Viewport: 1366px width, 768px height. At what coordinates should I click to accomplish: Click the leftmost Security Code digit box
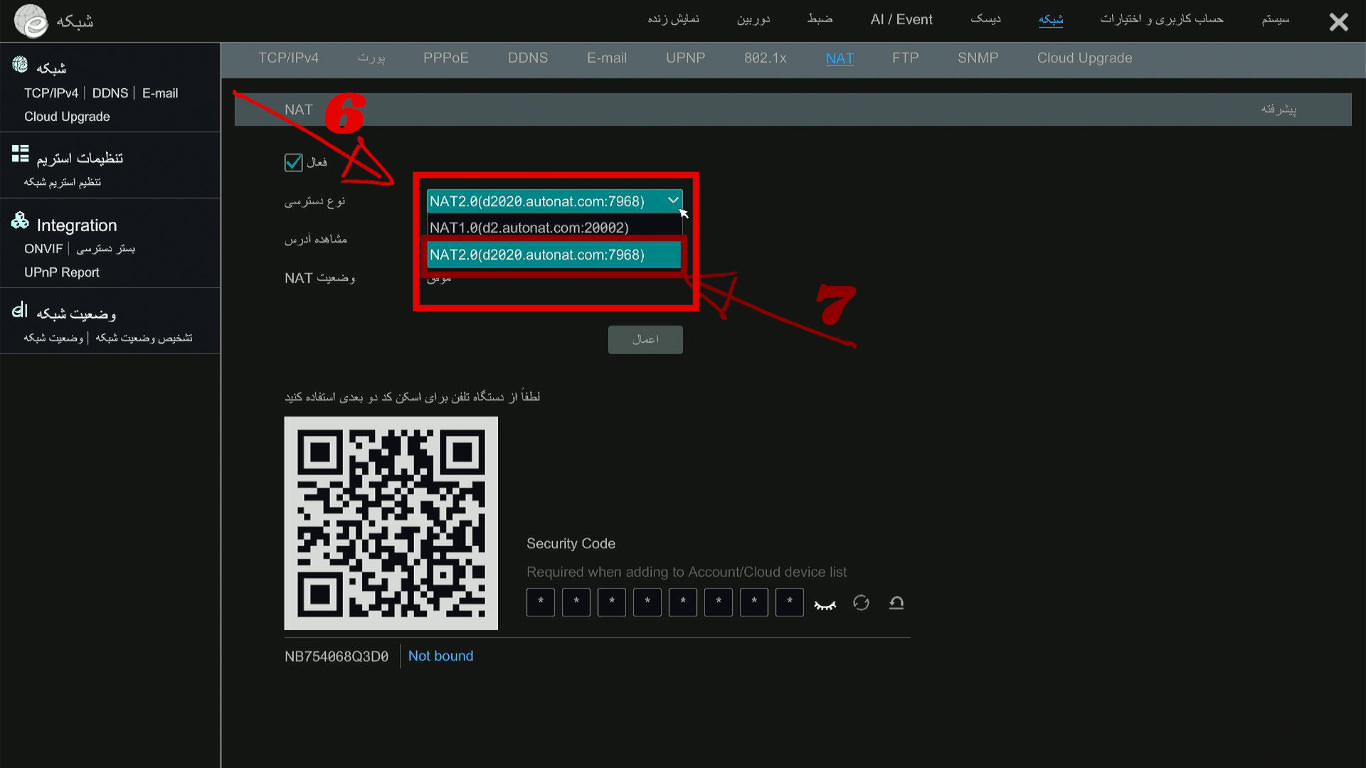540,603
